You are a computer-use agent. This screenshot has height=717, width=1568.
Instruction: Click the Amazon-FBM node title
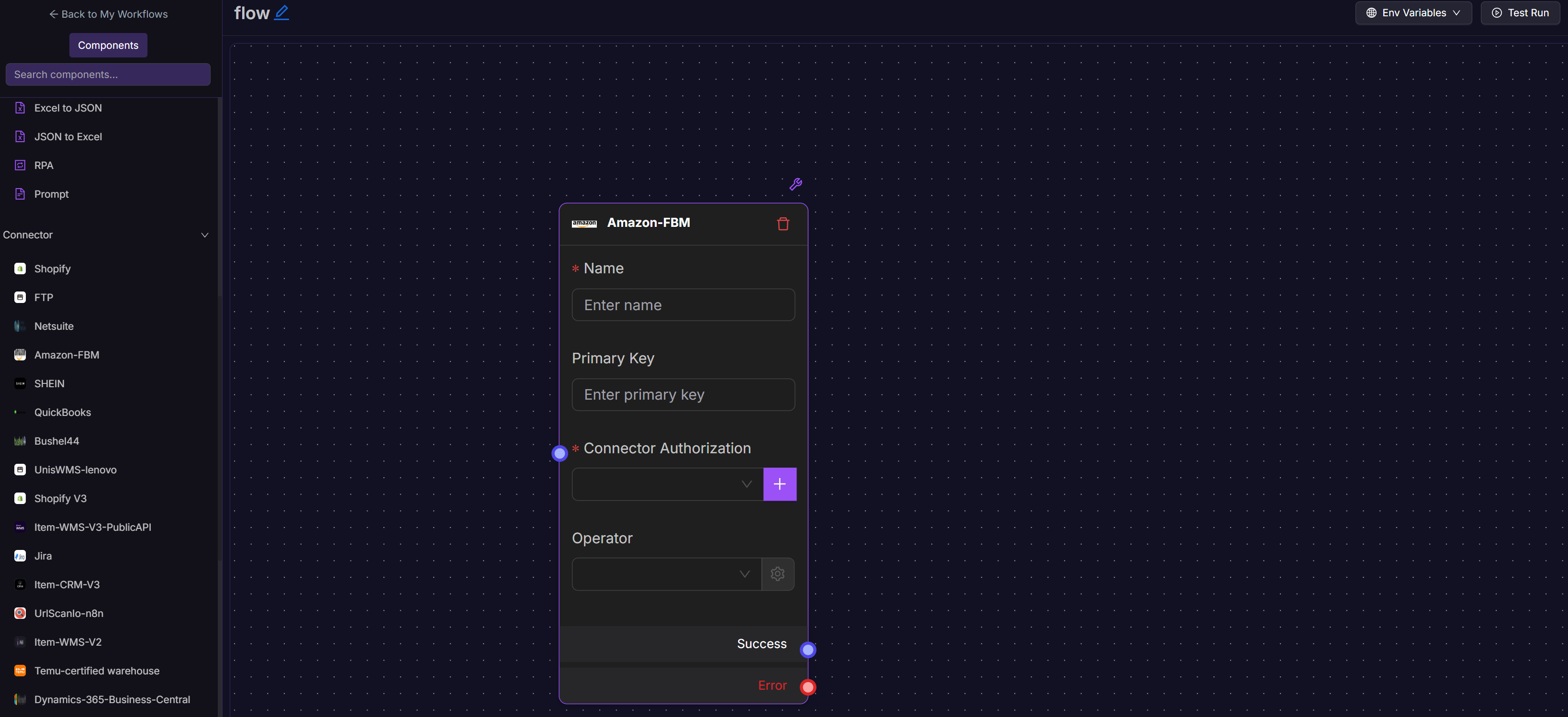[648, 222]
